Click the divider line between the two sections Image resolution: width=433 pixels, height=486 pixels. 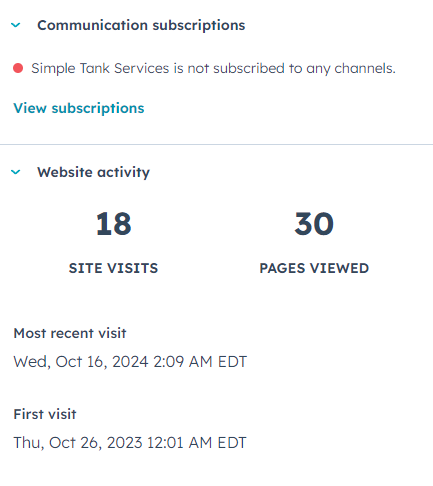tap(216, 145)
